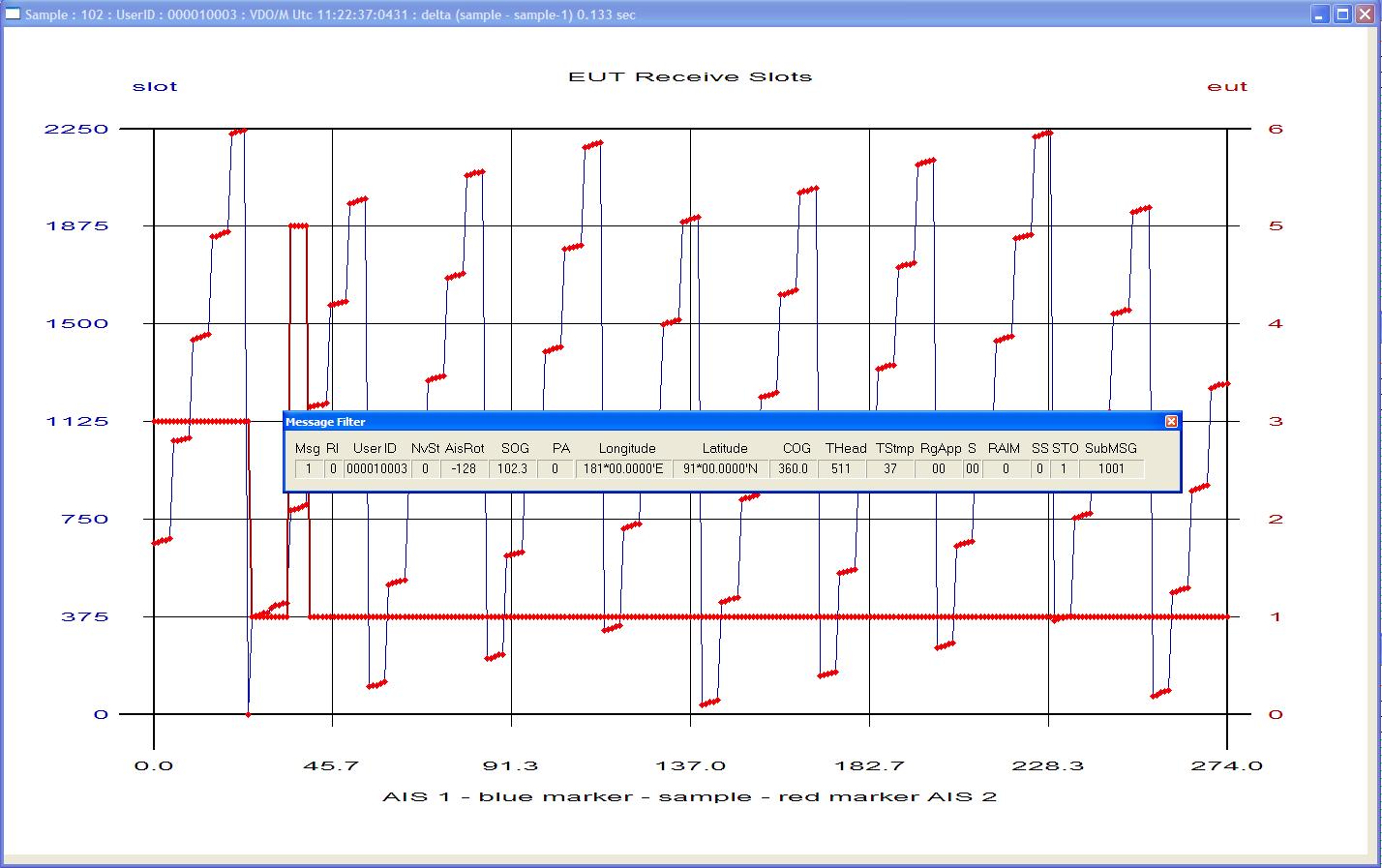The image size is (1382, 868).
Task: Select the THead field showing 511
Action: pos(841,468)
